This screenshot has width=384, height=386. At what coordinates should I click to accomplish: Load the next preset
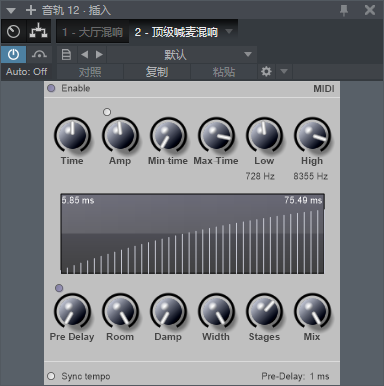[x=99, y=54]
